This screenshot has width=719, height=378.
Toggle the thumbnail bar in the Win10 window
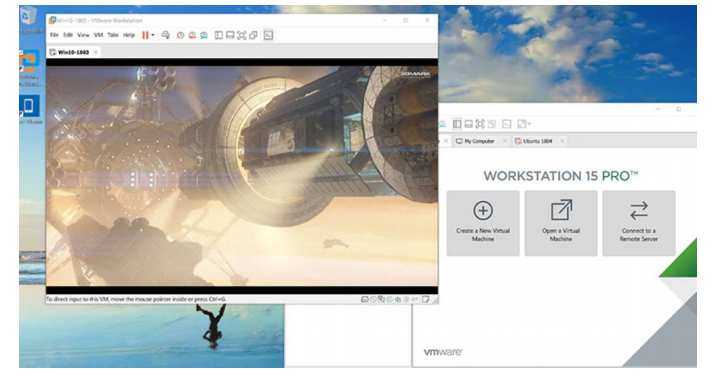coord(230,35)
